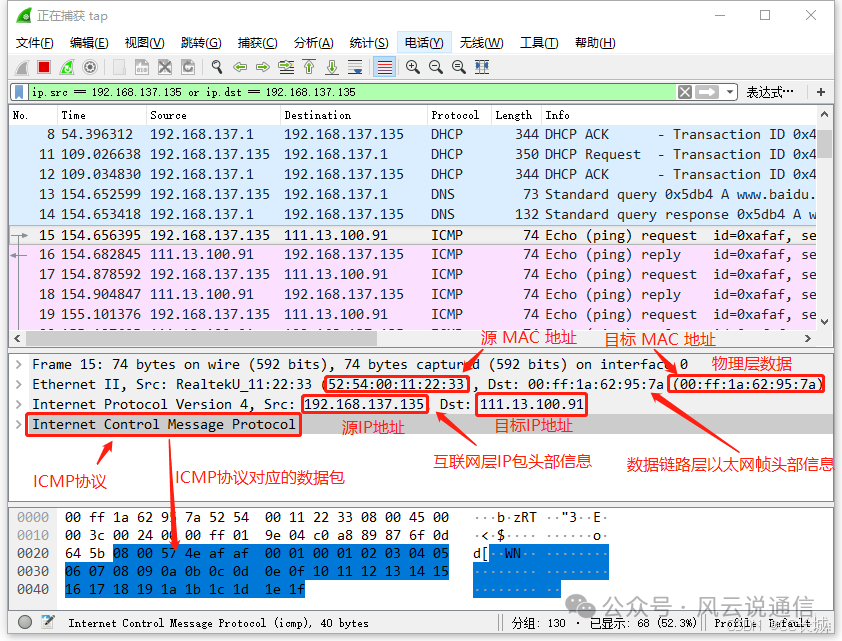Open the display filter history dropdown
Screen dimensions: 842x641
730,92
